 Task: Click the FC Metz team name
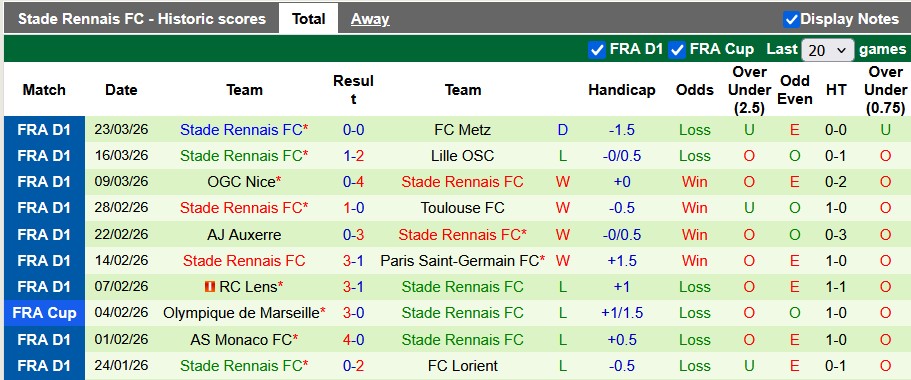[x=462, y=130]
